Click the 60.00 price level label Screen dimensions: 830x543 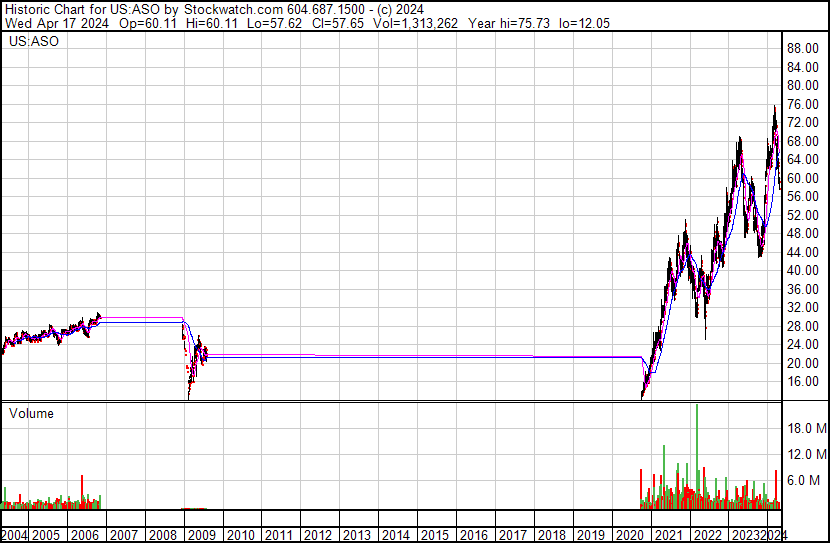click(802, 178)
